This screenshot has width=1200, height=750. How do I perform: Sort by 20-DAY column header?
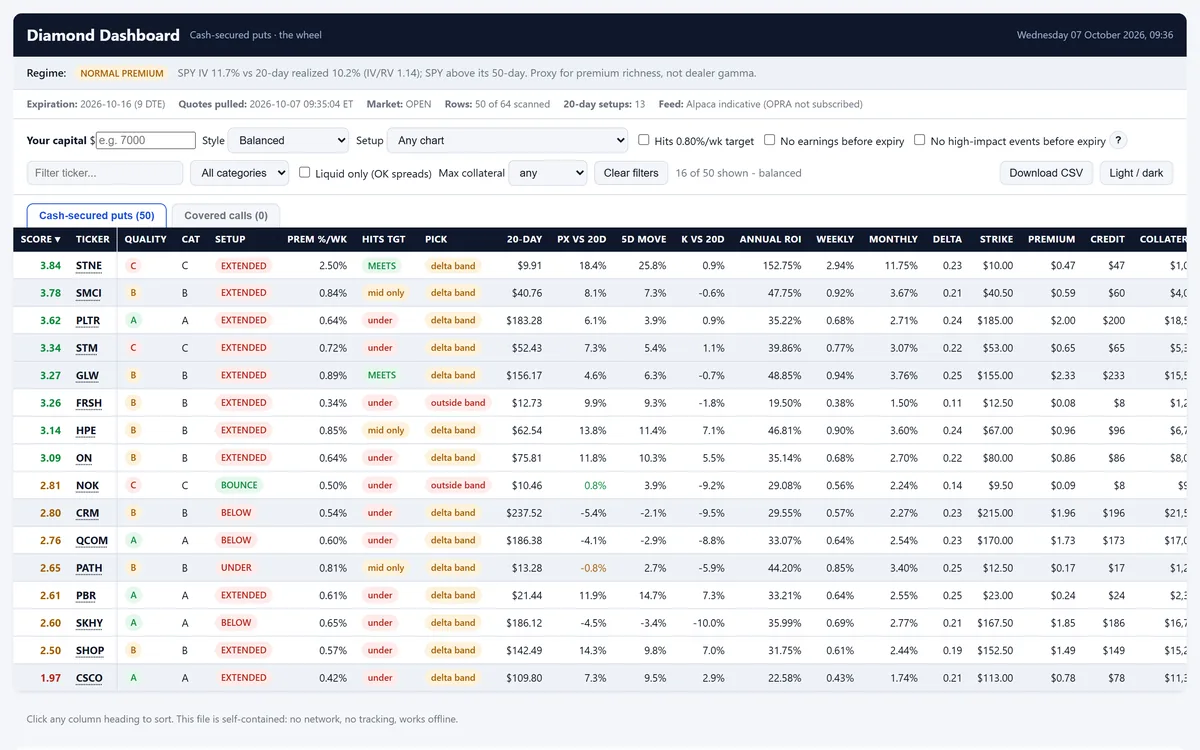pyautogui.click(x=524, y=239)
